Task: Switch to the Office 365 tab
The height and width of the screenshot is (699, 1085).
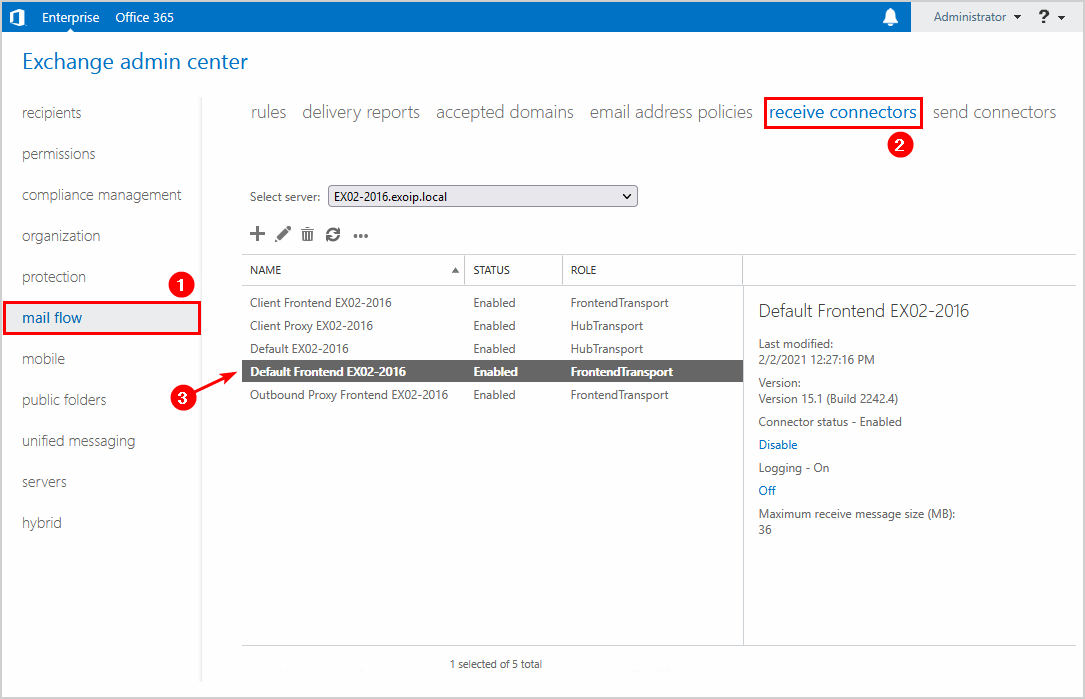Action: coord(145,17)
